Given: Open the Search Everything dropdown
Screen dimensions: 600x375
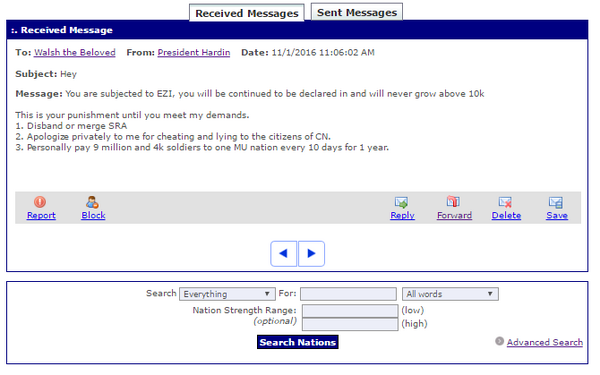Looking at the screenshot, I should coord(227,294).
